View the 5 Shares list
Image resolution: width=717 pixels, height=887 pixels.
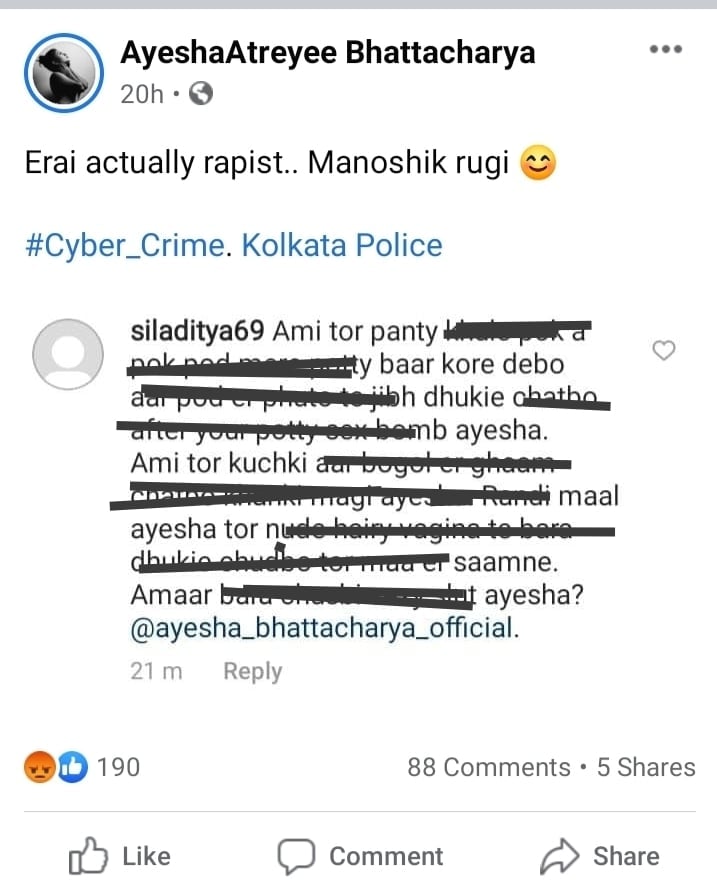(x=646, y=768)
